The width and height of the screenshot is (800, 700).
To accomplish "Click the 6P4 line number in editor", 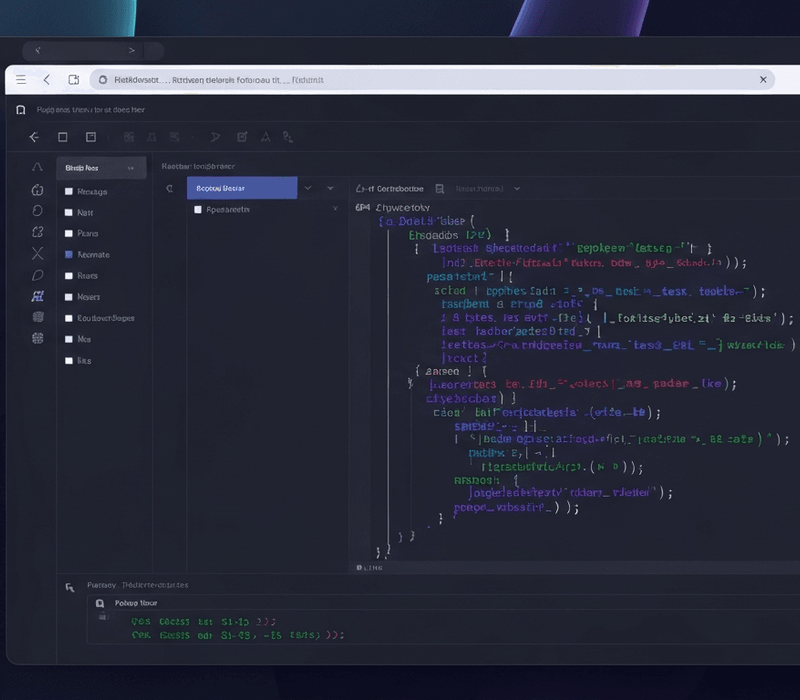I will [x=363, y=207].
